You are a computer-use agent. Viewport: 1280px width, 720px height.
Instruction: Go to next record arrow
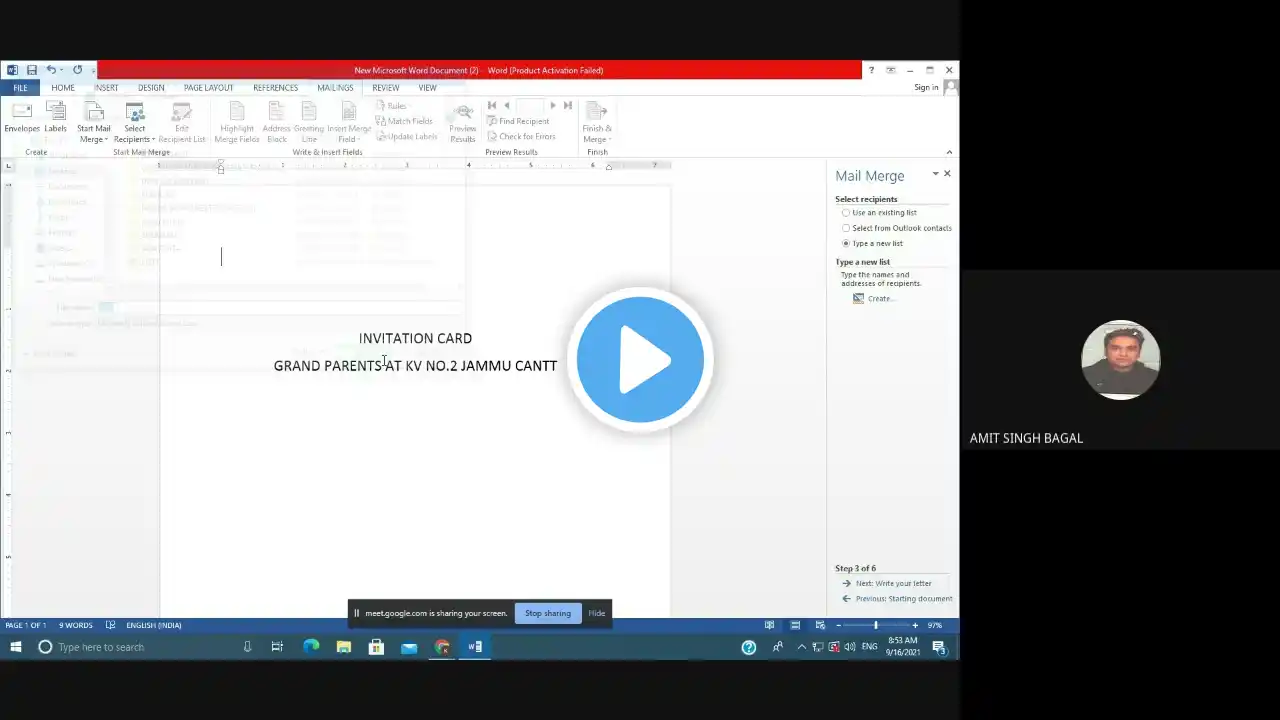tap(553, 105)
